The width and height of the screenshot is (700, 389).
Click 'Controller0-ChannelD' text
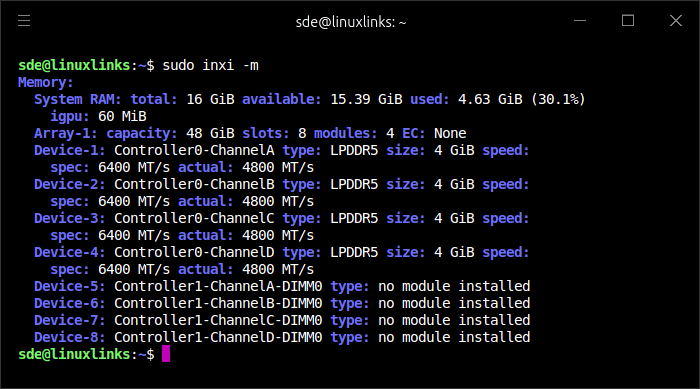click(x=194, y=252)
